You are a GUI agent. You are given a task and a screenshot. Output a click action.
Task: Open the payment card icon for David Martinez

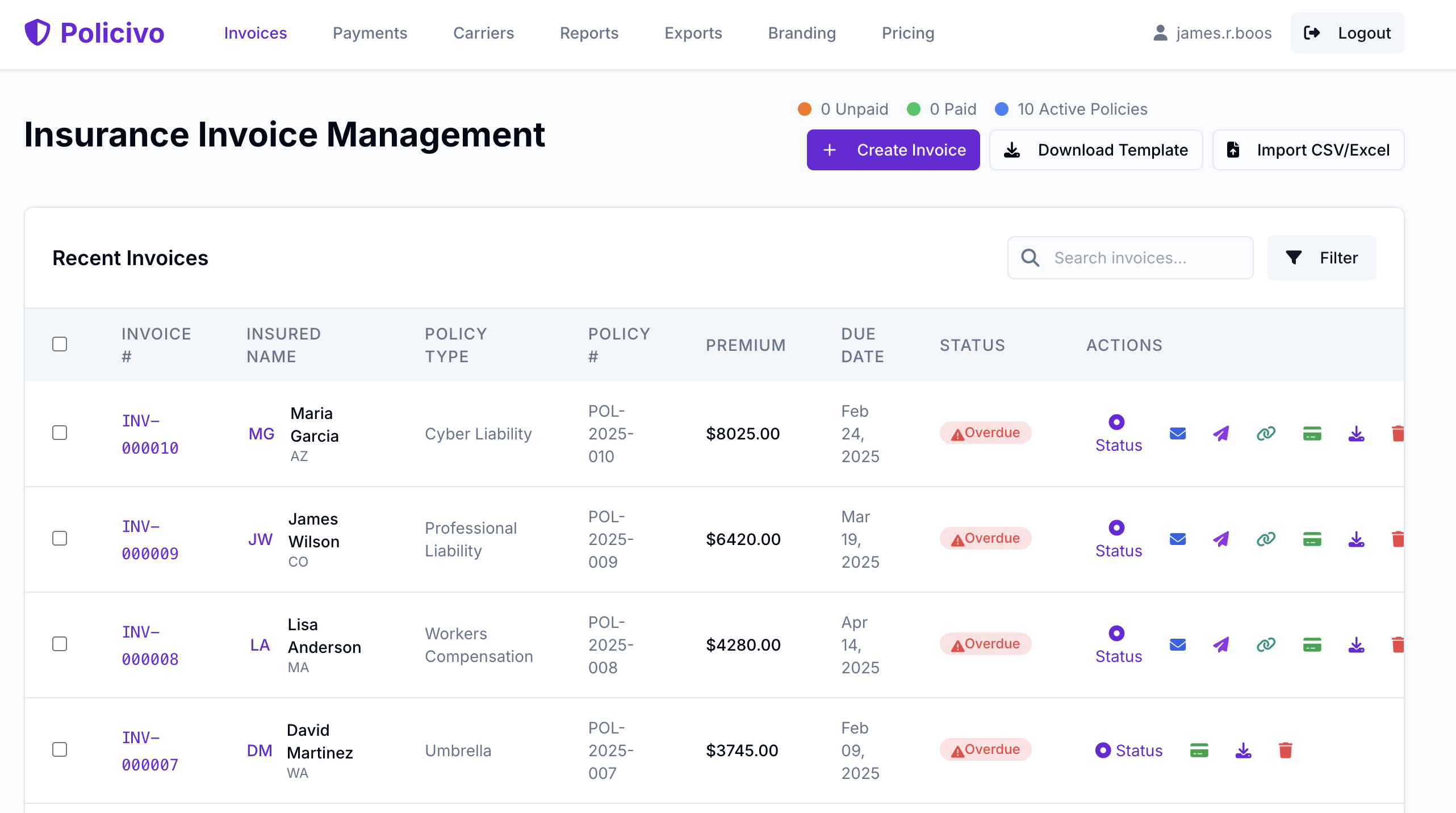coord(1198,750)
